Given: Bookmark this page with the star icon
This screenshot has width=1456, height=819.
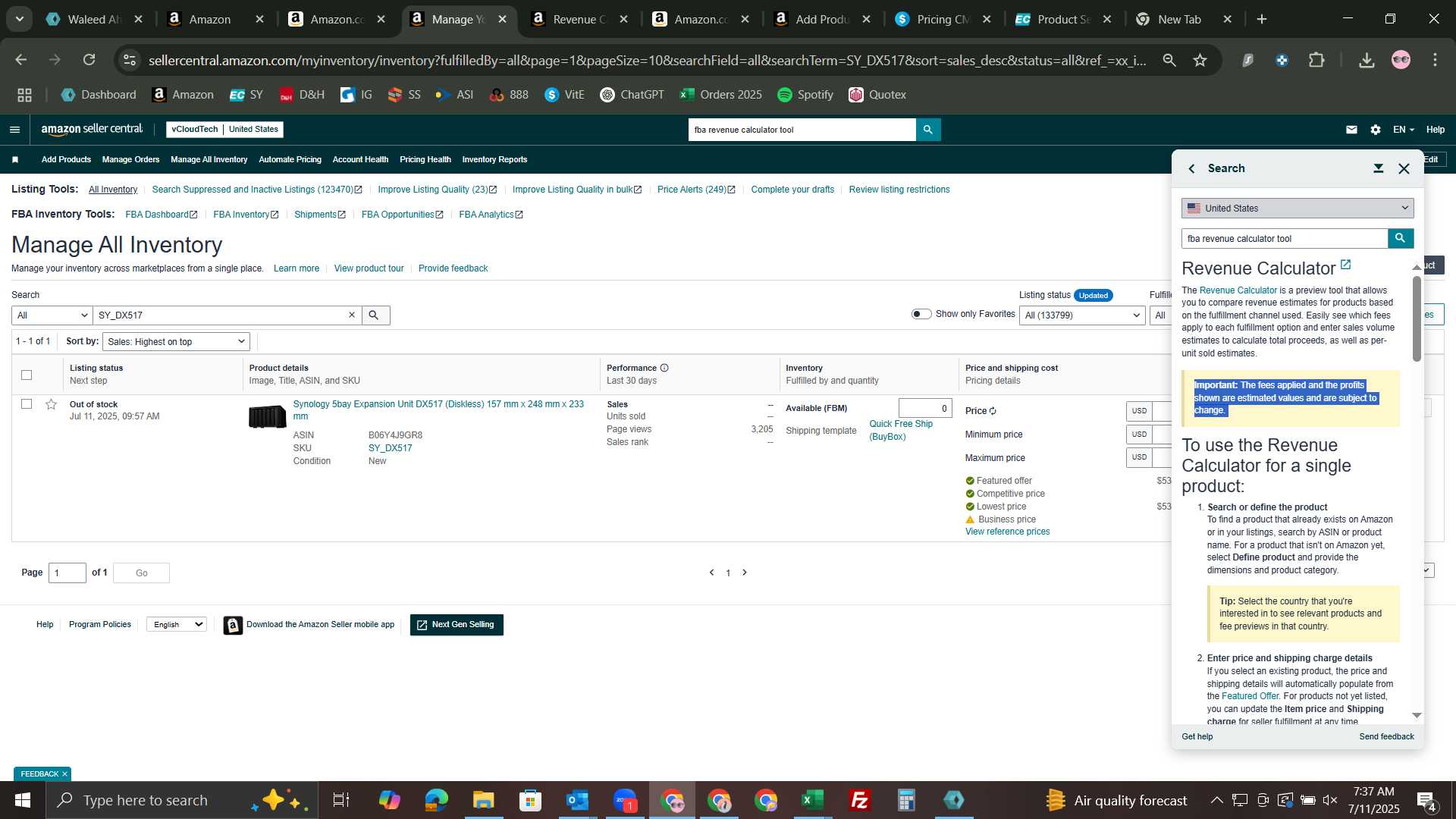Looking at the screenshot, I should click(1200, 60).
